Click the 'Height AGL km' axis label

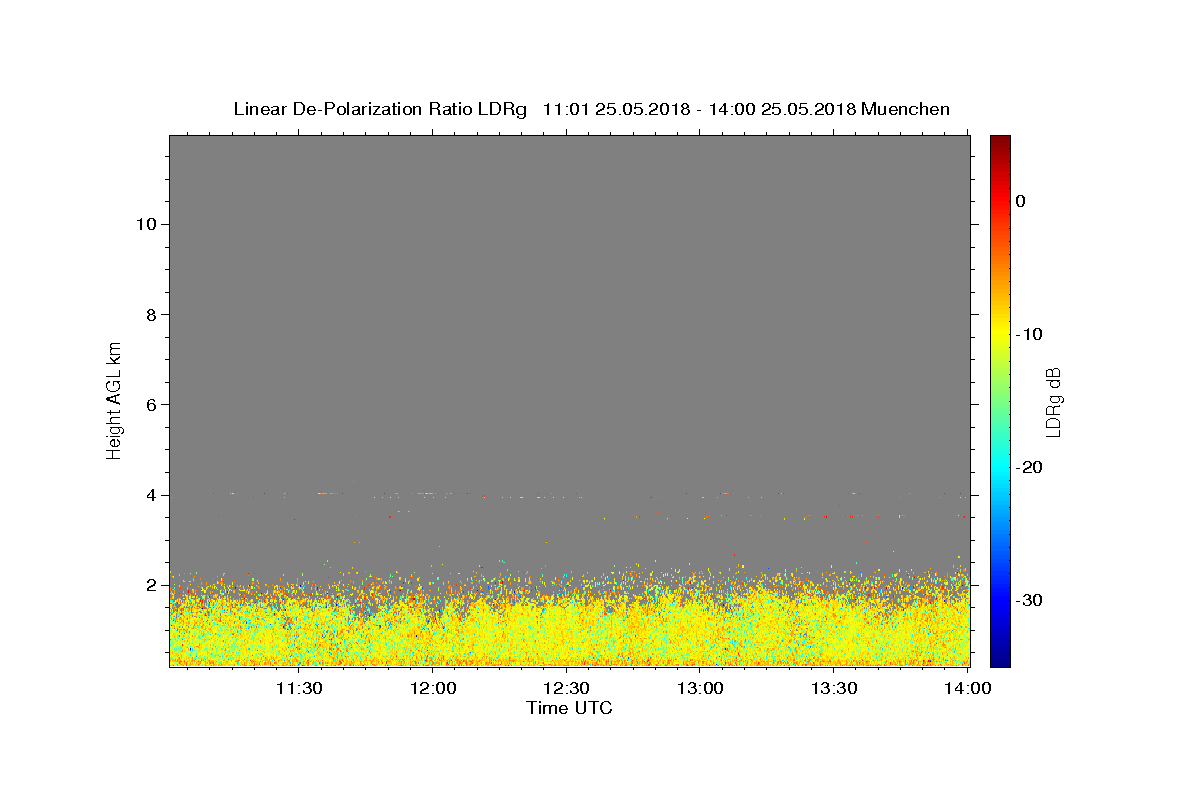pos(115,400)
